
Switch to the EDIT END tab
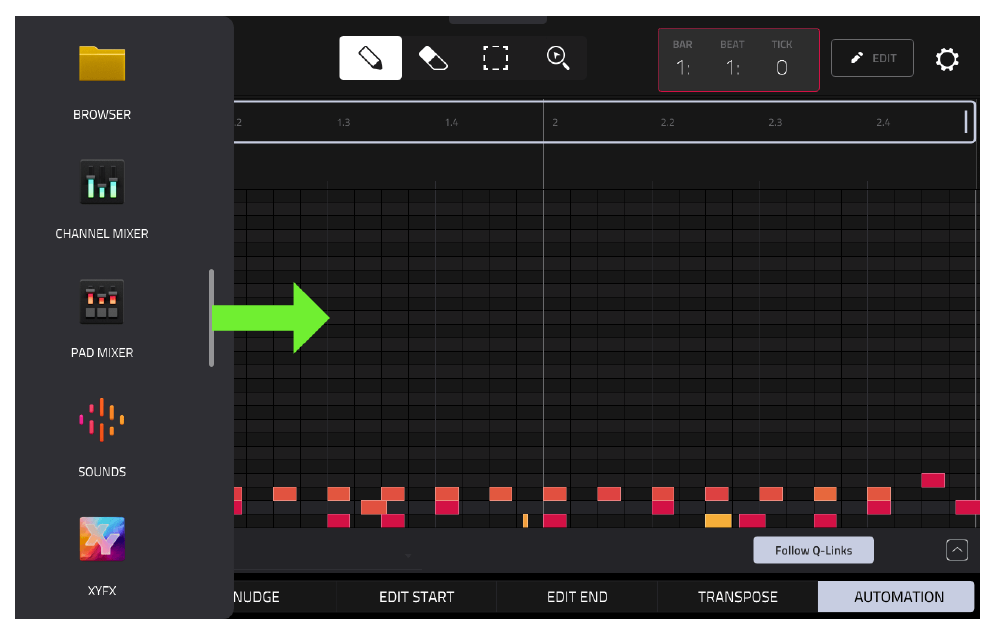point(577,597)
